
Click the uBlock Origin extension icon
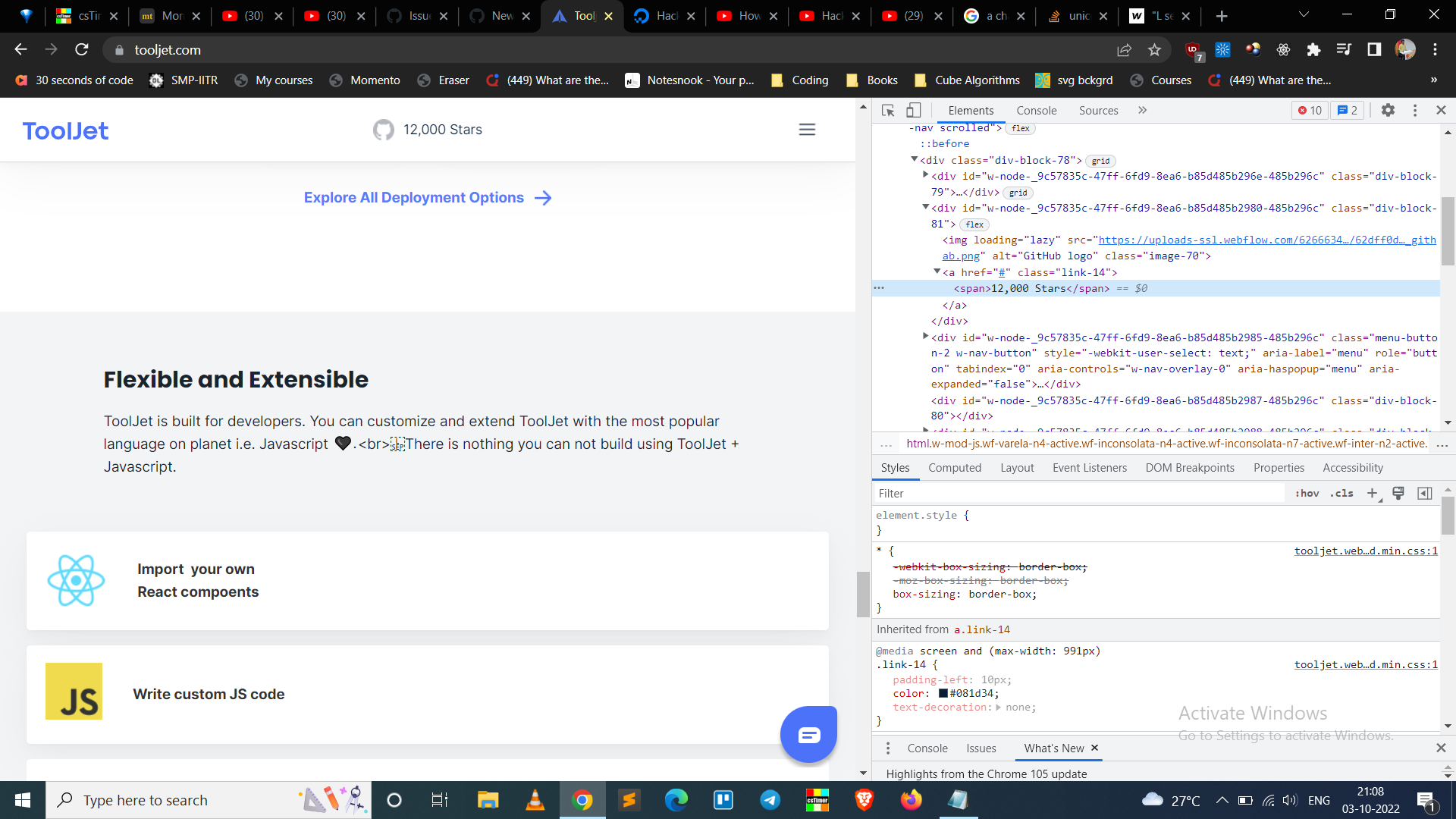[1192, 50]
